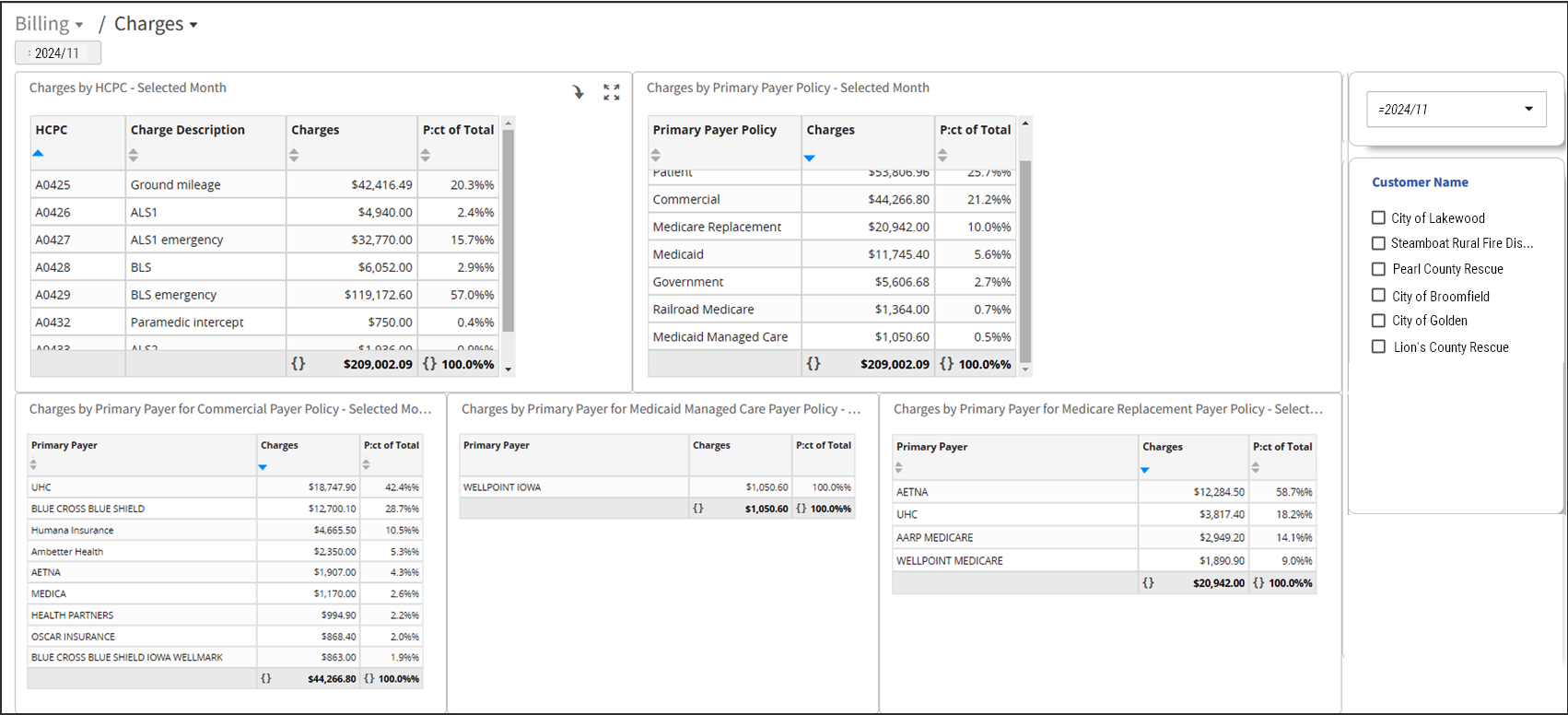Open the =2024/11 month dropdown
The width and height of the screenshot is (1568, 715).
click(1457, 109)
